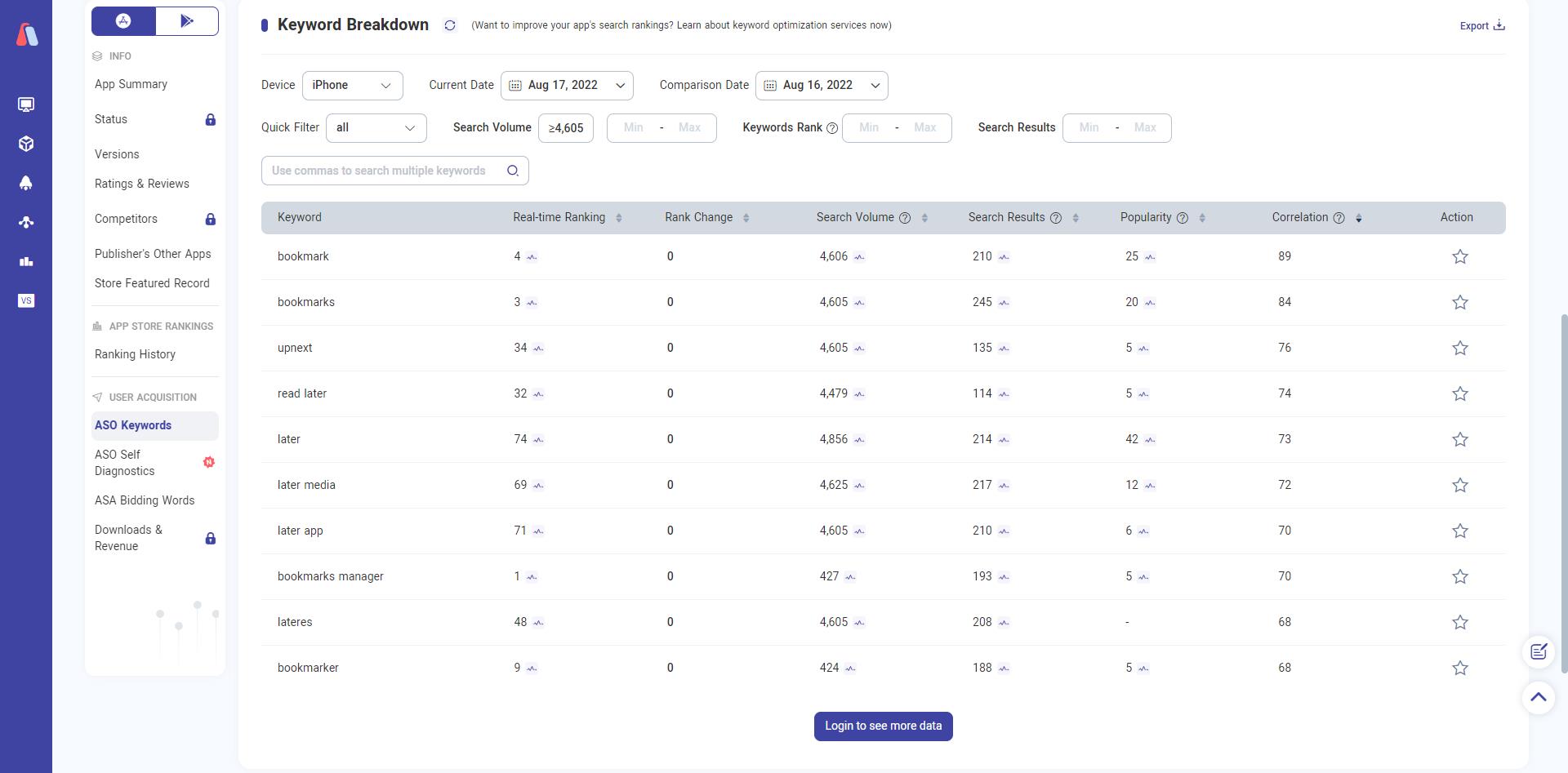Open ASA Bidding Words in sidebar

(145, 500)
